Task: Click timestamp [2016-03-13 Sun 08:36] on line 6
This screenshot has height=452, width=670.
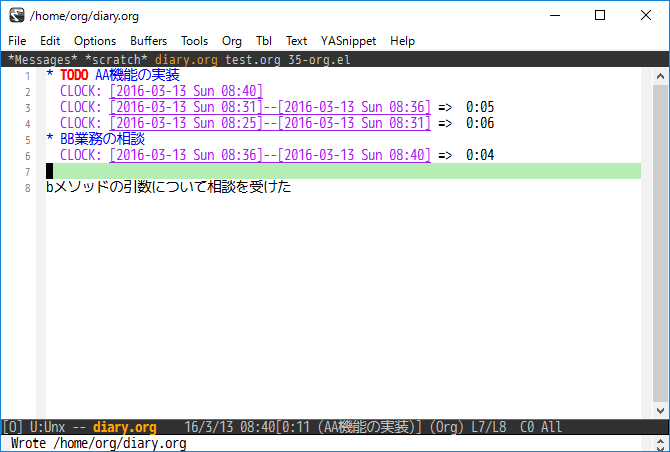Action: click(186, 155)
